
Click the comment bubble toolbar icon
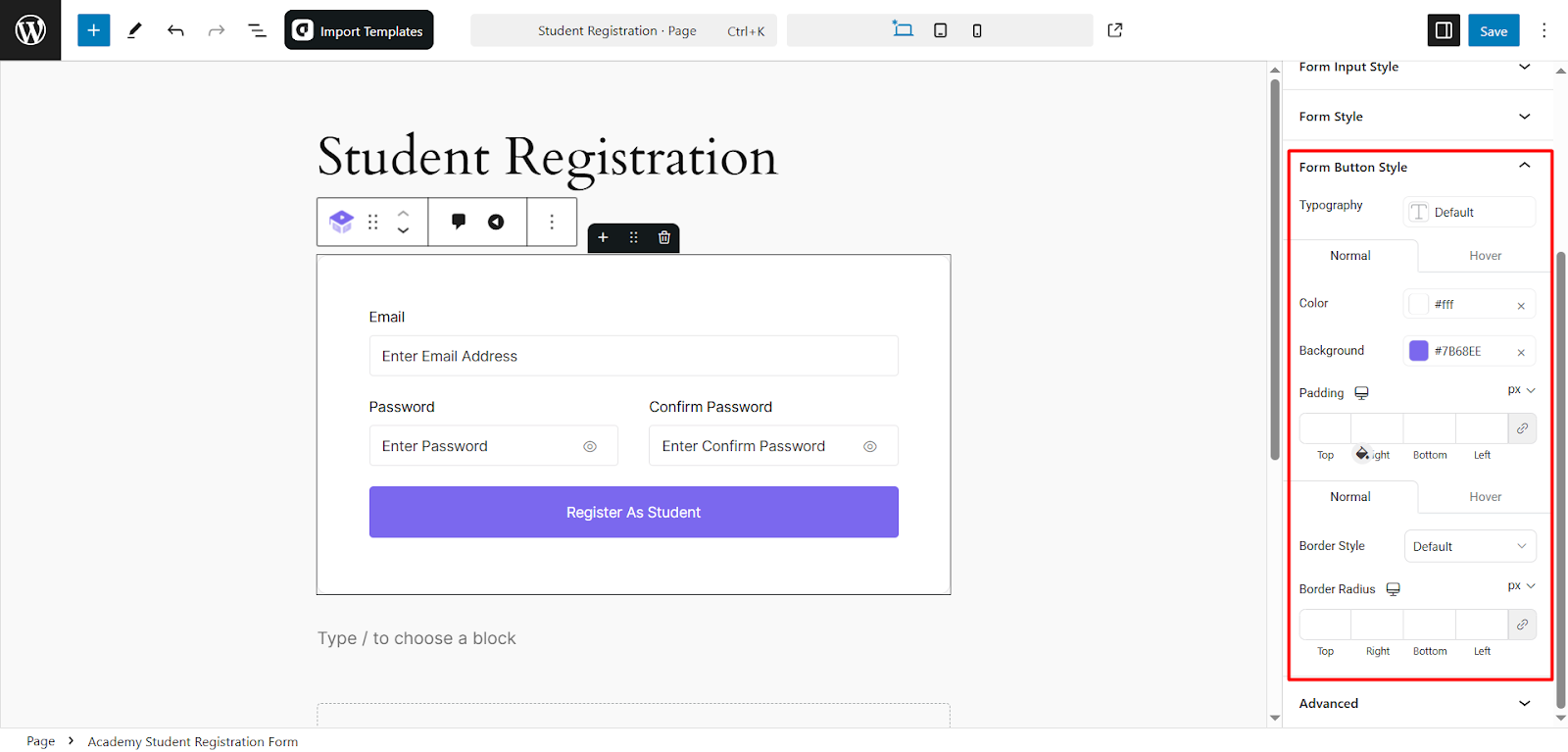pos(459,222)
